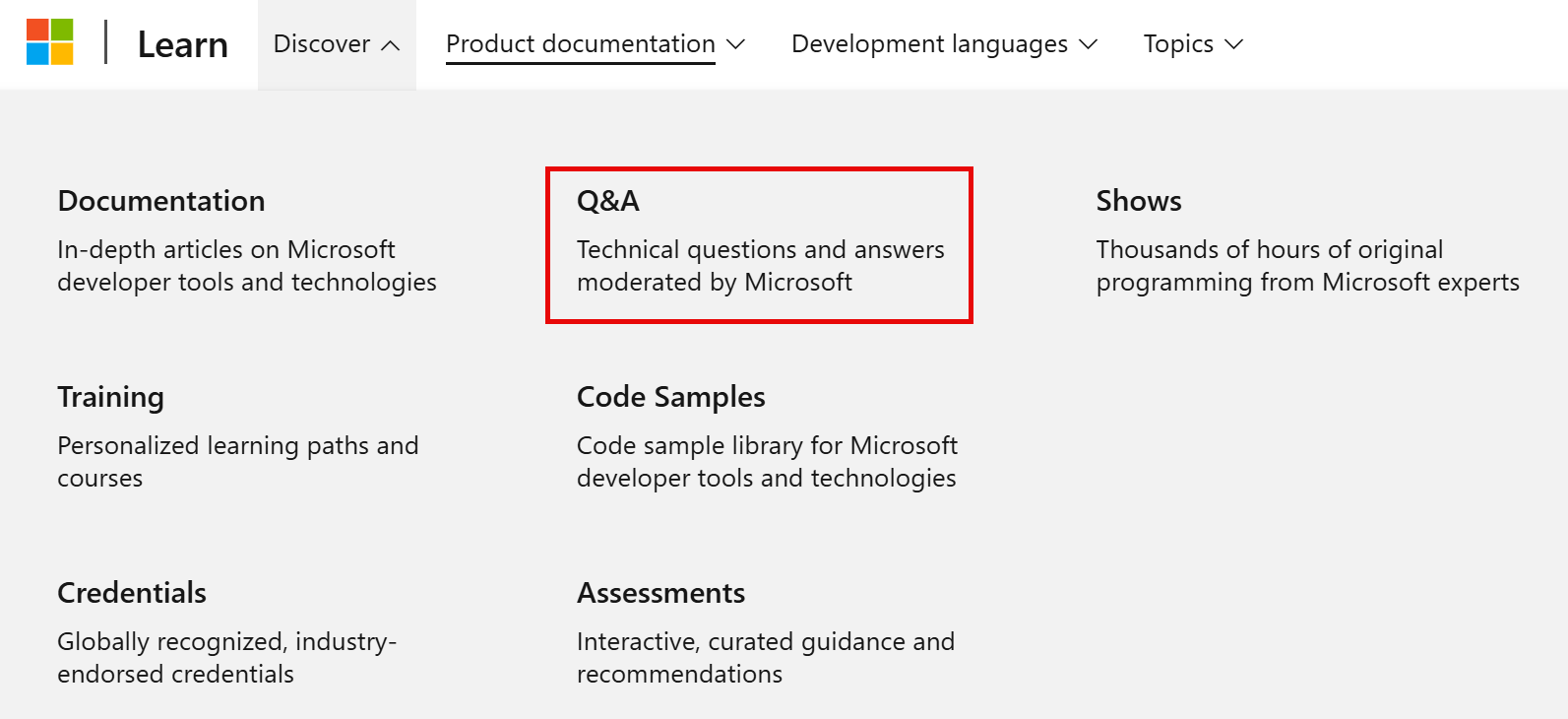The image size is (1568, 719).
Task: Open the Assessments section
Action: tap(660, 593)
